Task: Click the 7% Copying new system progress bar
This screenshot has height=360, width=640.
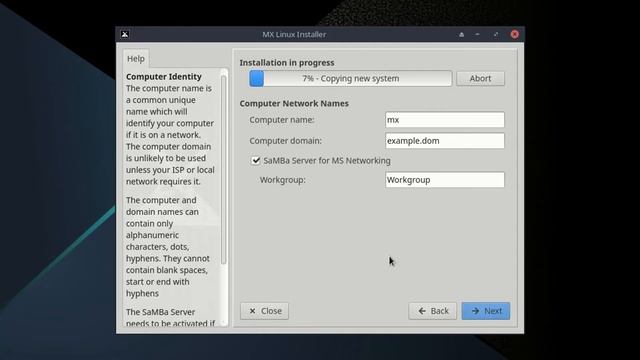Action: point(351,78)
